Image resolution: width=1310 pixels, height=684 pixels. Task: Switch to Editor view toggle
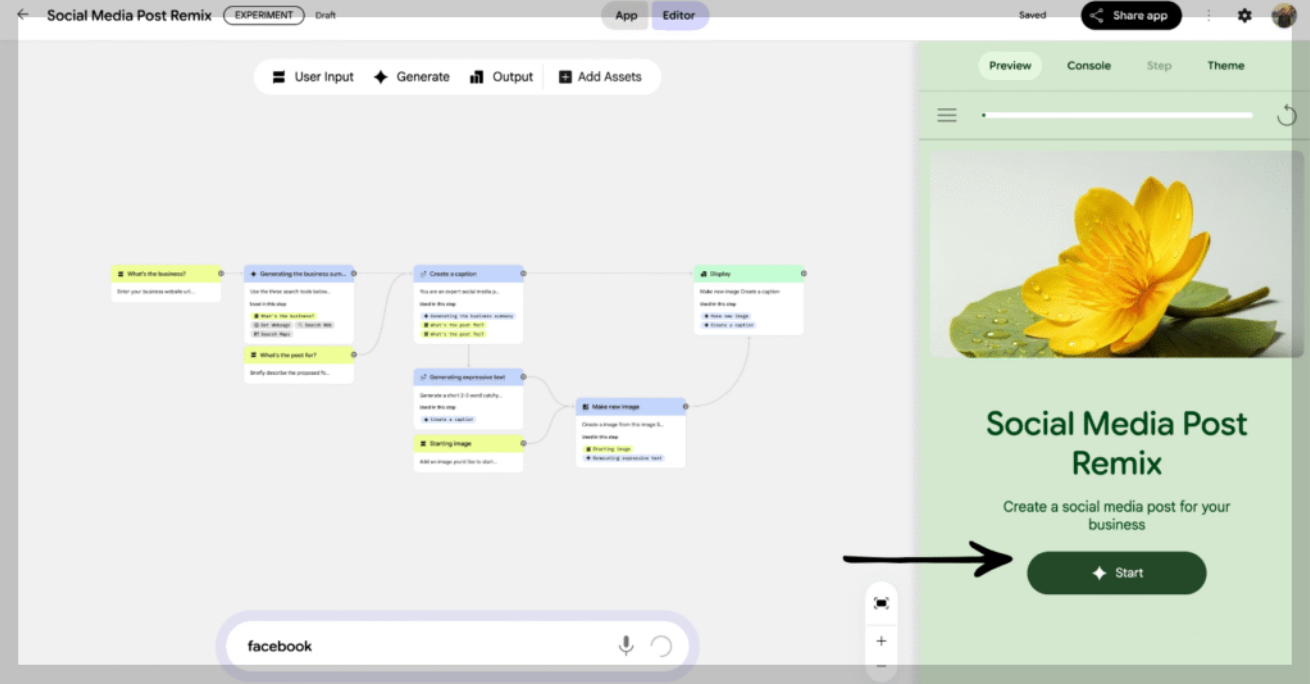point(679,16)
